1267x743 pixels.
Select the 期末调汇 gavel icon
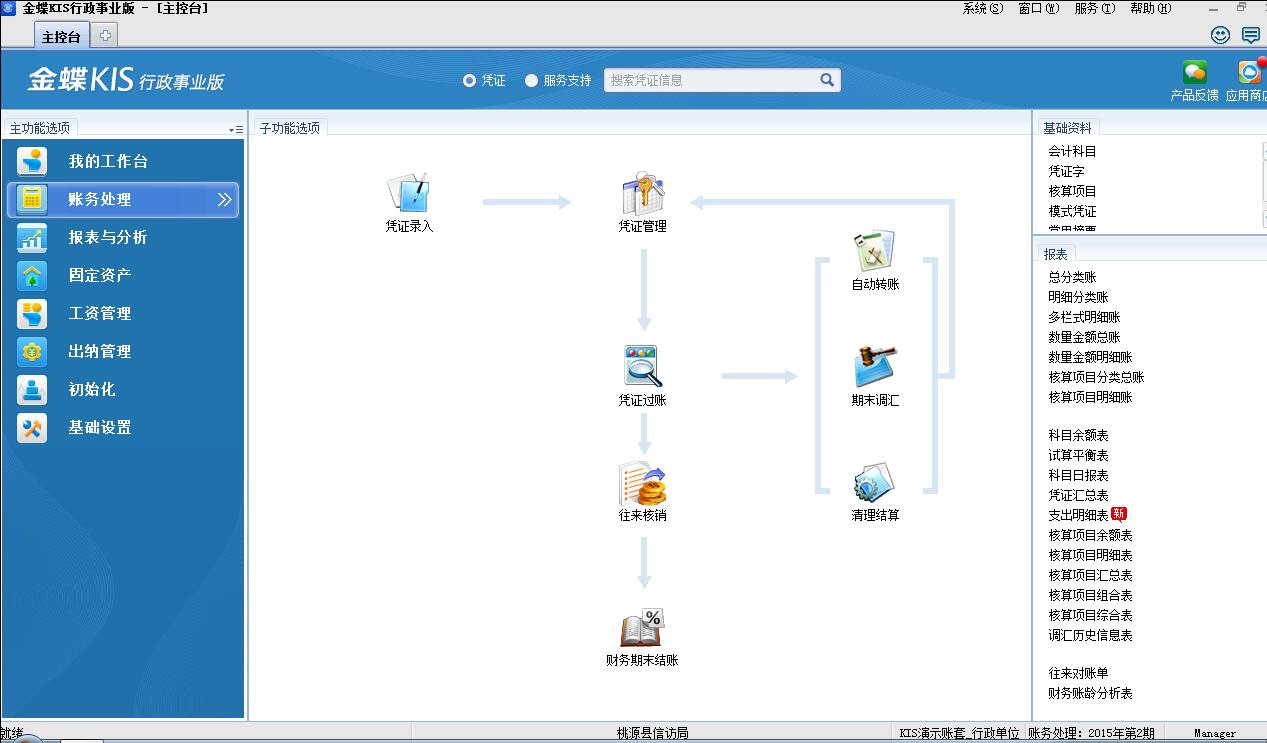pyautogui.click(x=875, y=368)
